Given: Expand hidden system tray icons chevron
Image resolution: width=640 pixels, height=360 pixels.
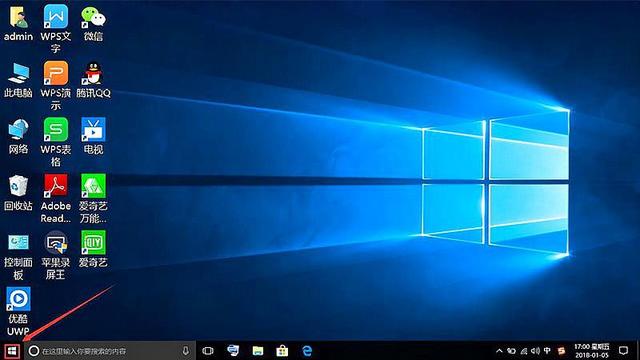Looking at the screenshot, I should [499, 351].
